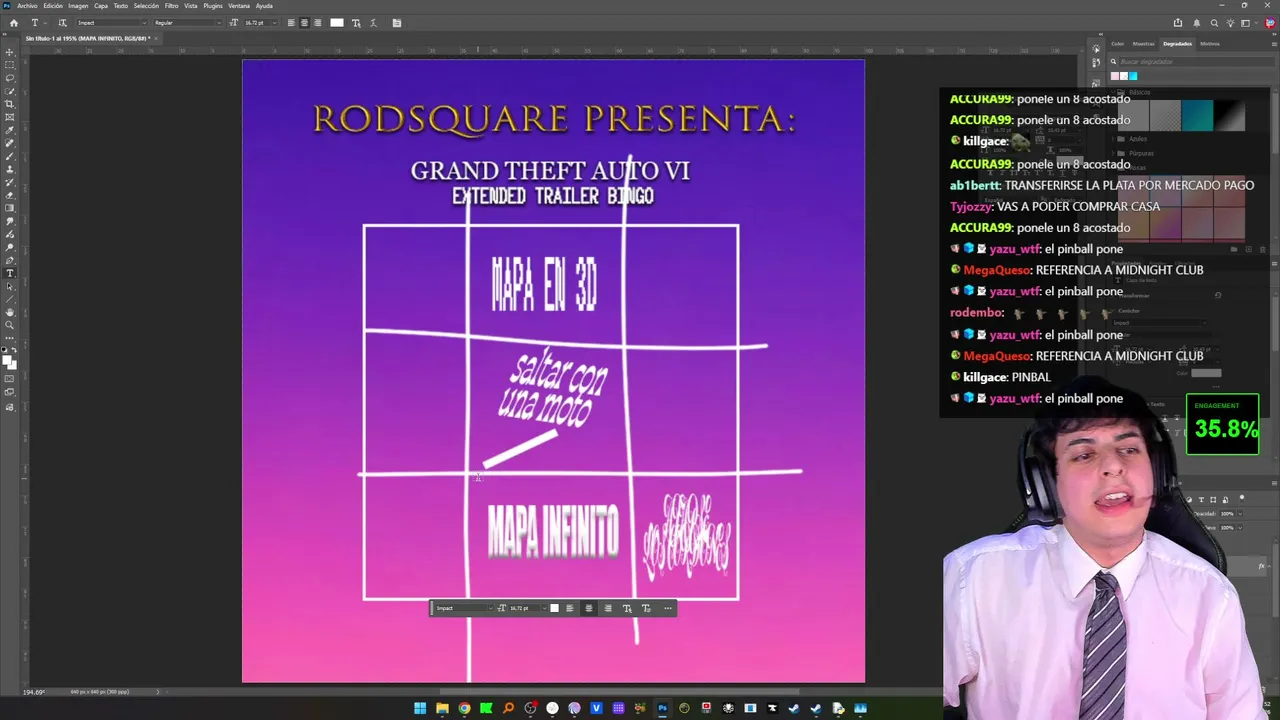Toggle Quick Mask mode
The width and height of the screenshot is (1280, 720).
pos(10,379)
